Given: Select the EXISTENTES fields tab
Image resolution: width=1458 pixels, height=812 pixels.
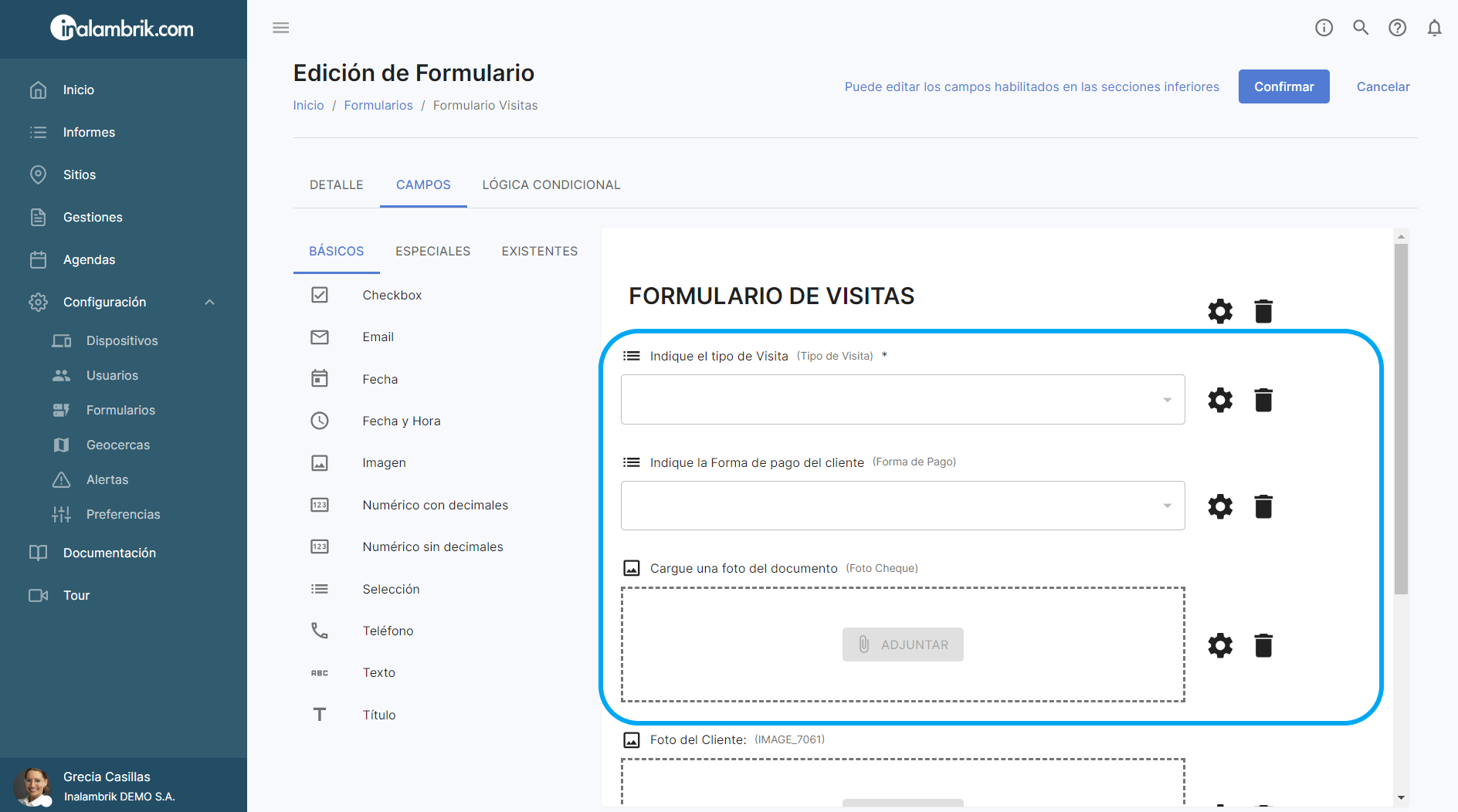Looking at the screenshot, I should 540,251.
